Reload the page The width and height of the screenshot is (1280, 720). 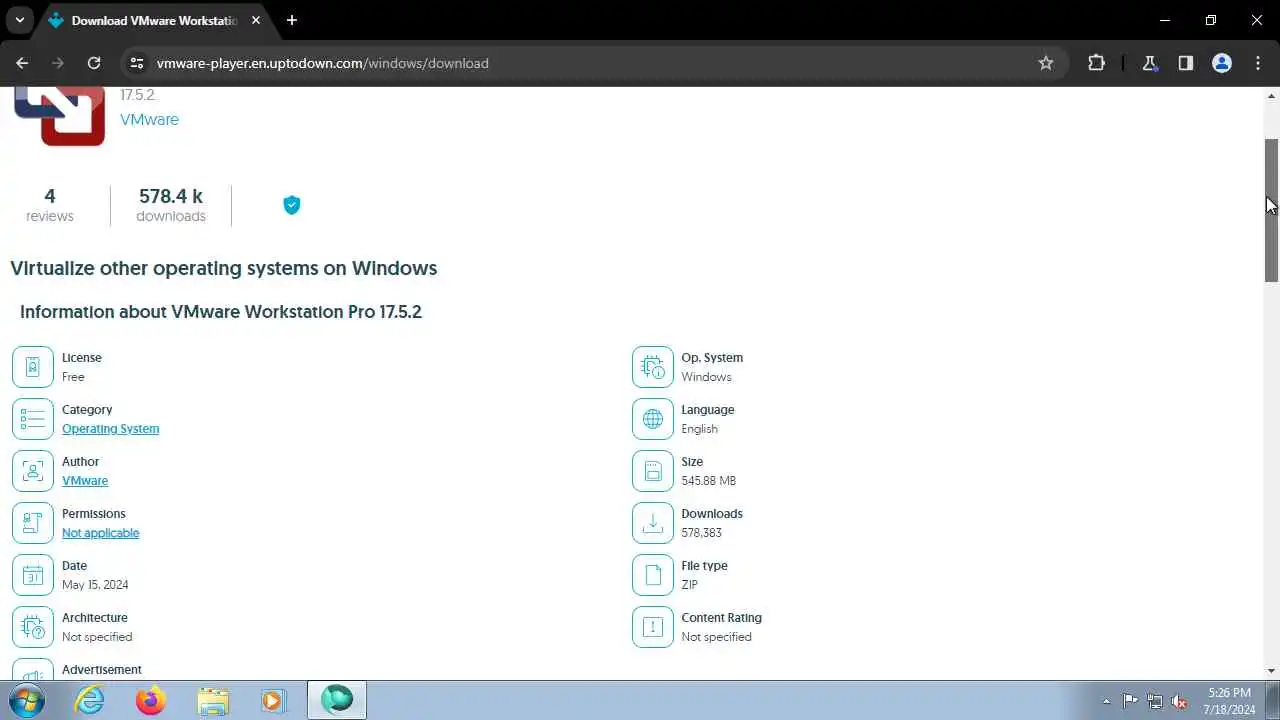tap(94, 63)
